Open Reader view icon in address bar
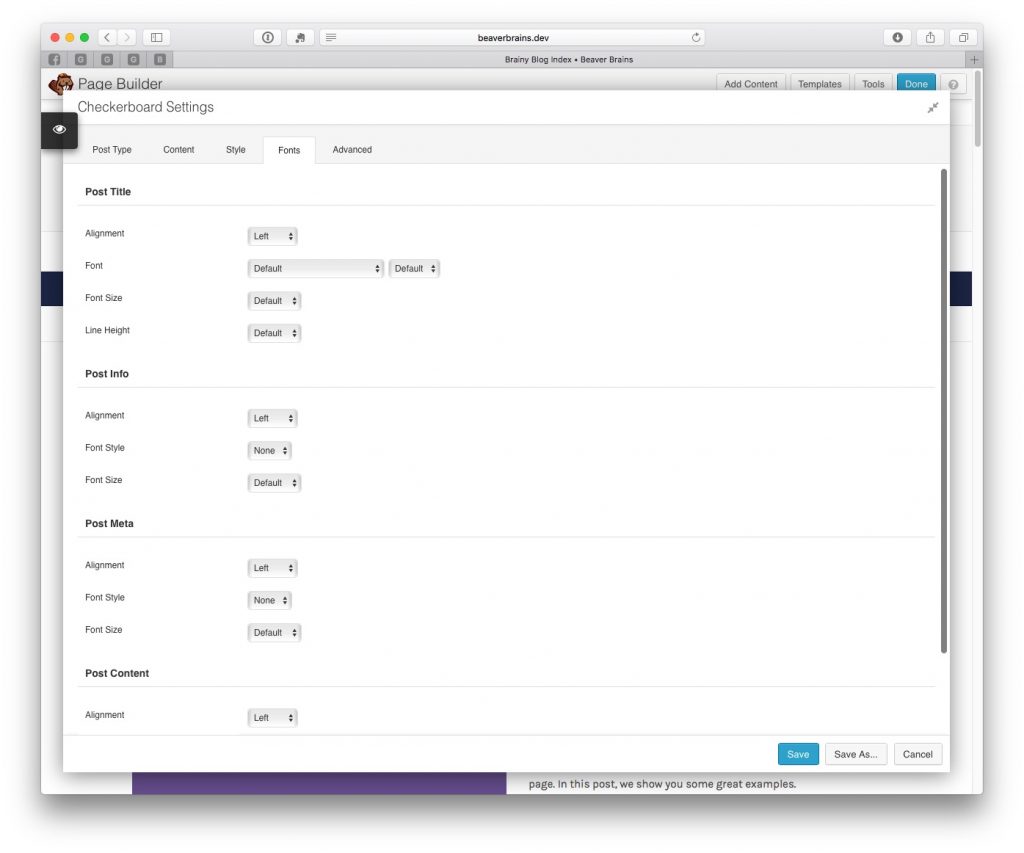 click(331, 37)
